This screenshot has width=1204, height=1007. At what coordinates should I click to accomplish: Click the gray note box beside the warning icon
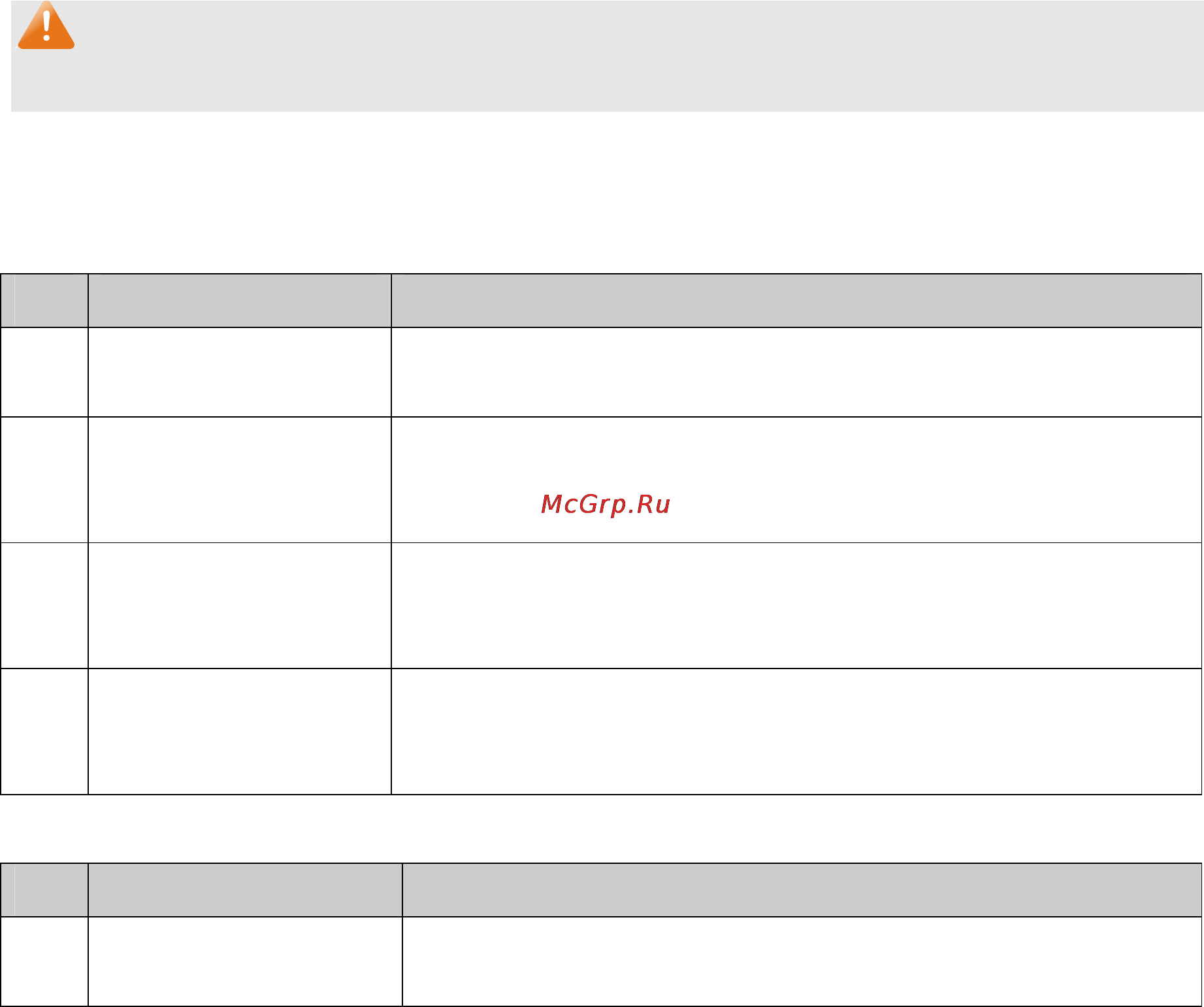[608, 56]
